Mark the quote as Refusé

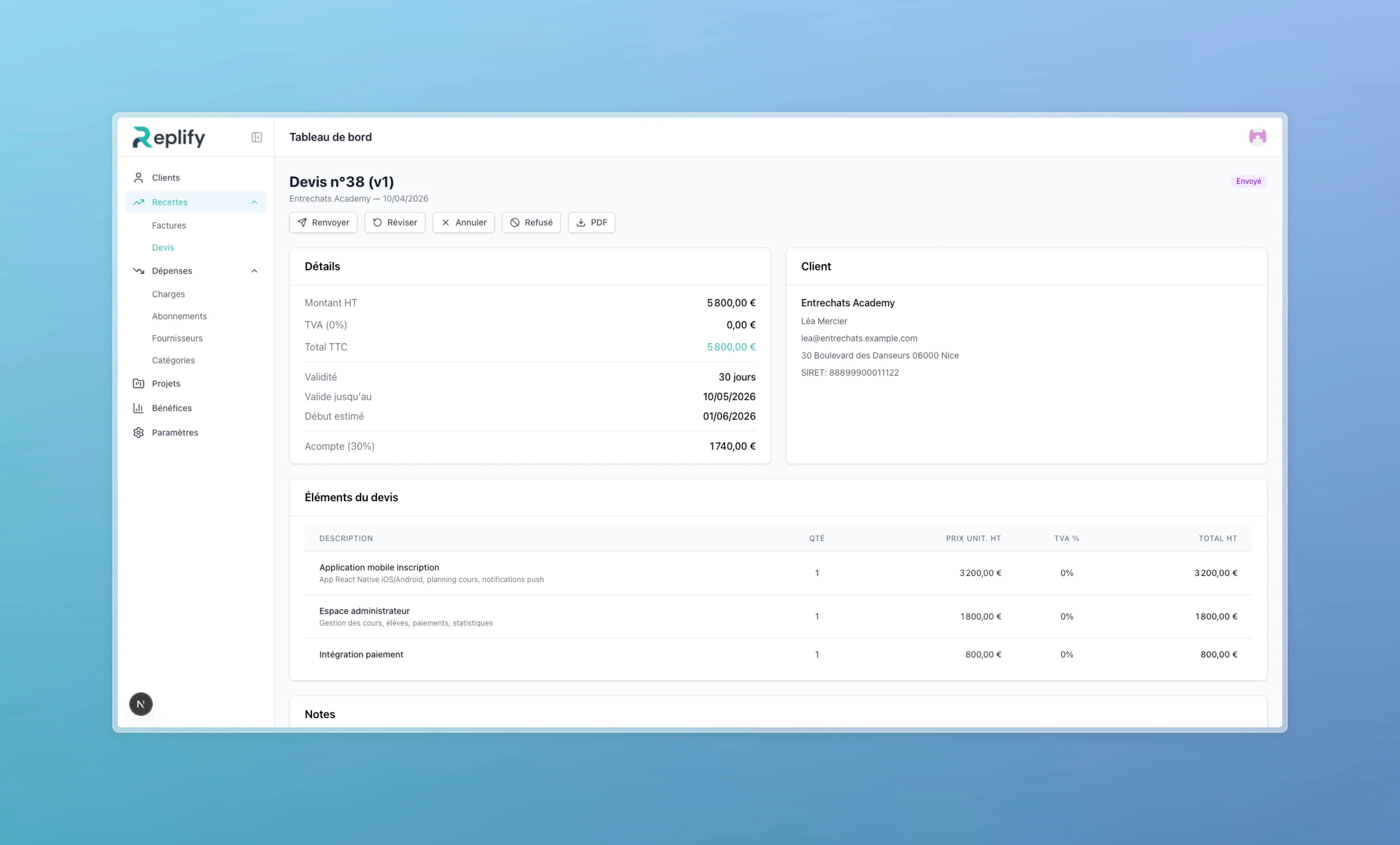(531, 222)
